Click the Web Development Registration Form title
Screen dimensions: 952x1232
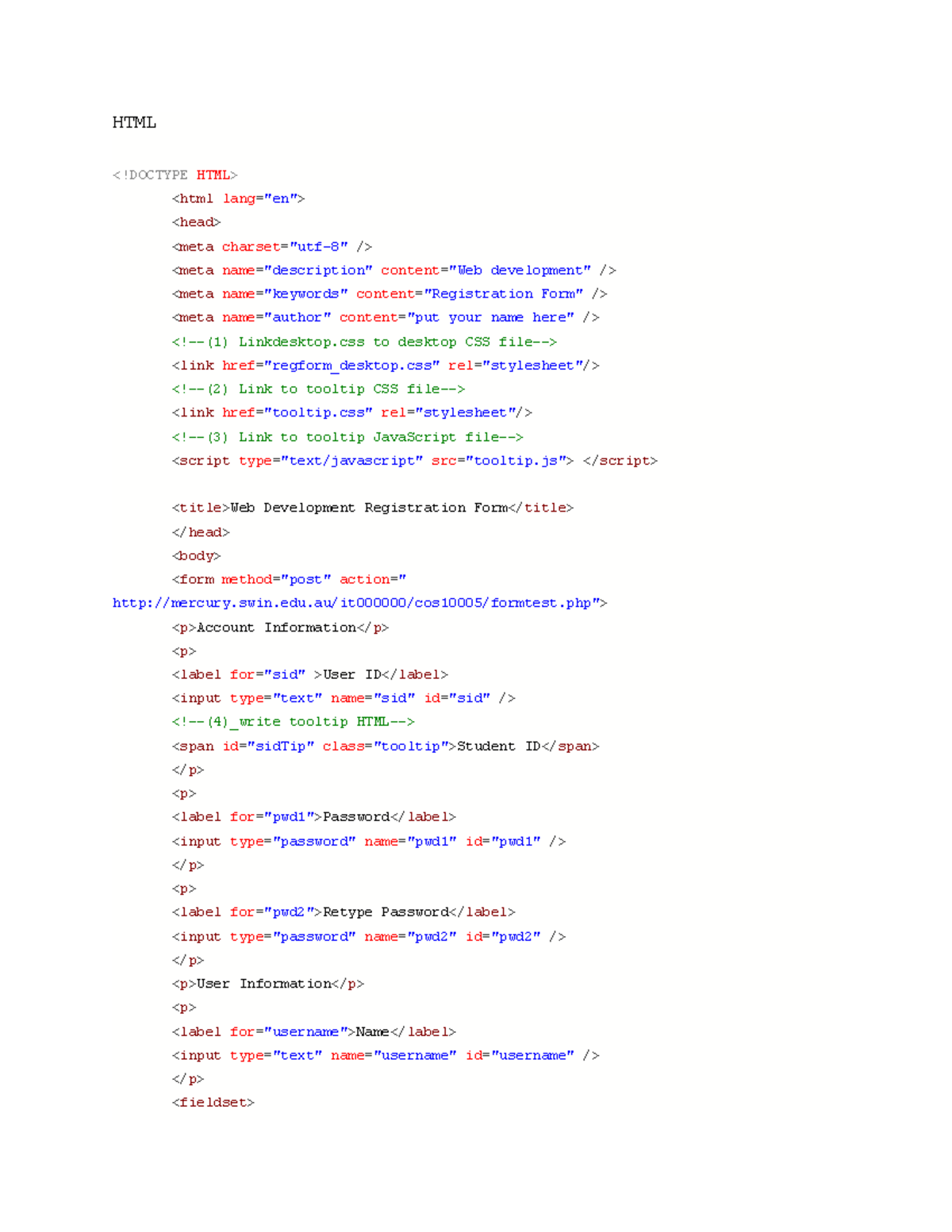tap(373, 507)
